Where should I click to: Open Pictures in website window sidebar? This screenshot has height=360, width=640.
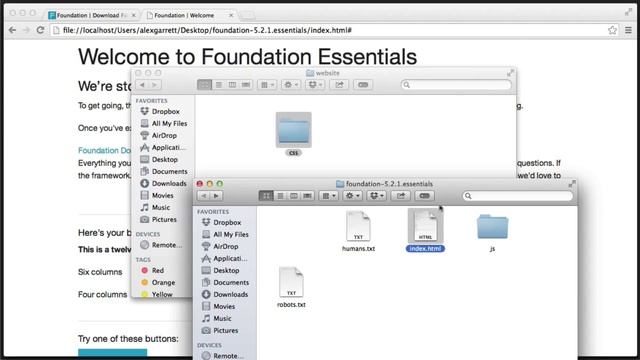click(x=158, y=219)
